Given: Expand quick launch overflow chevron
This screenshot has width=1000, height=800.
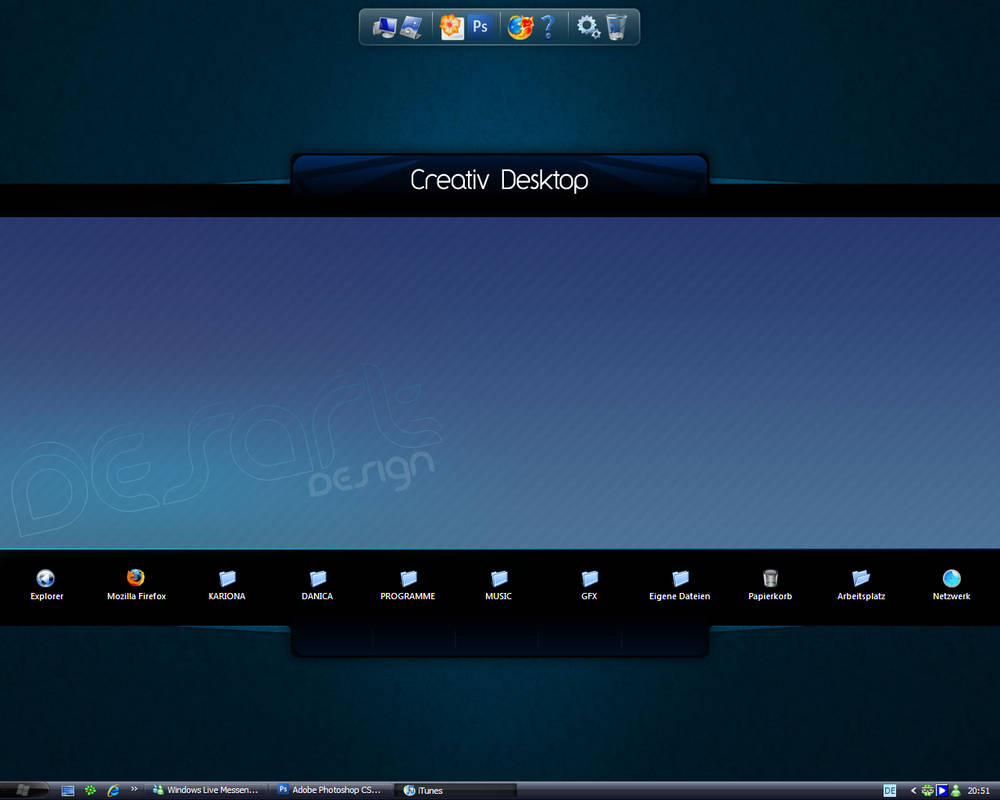Looking at the screenshot, I should [134, 789].
